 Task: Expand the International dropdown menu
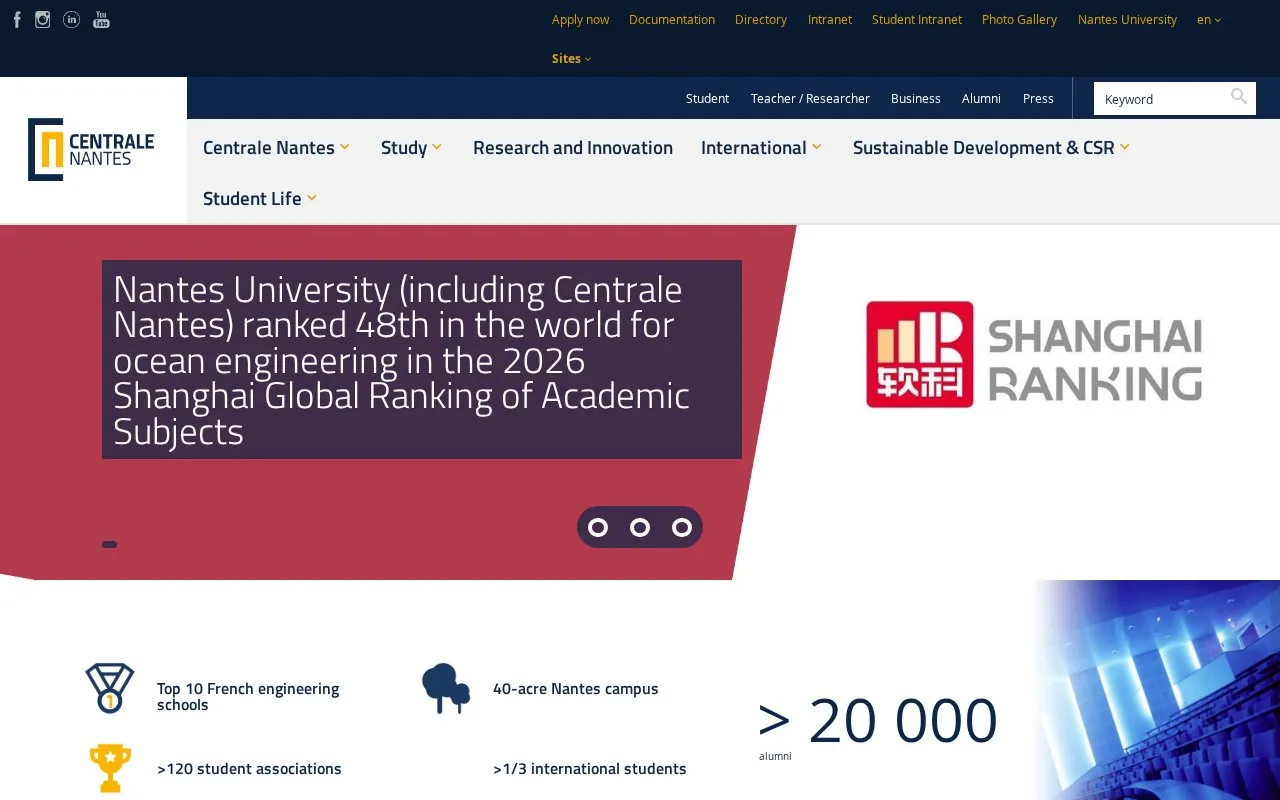pyautogui.click(x=761, y=148)
